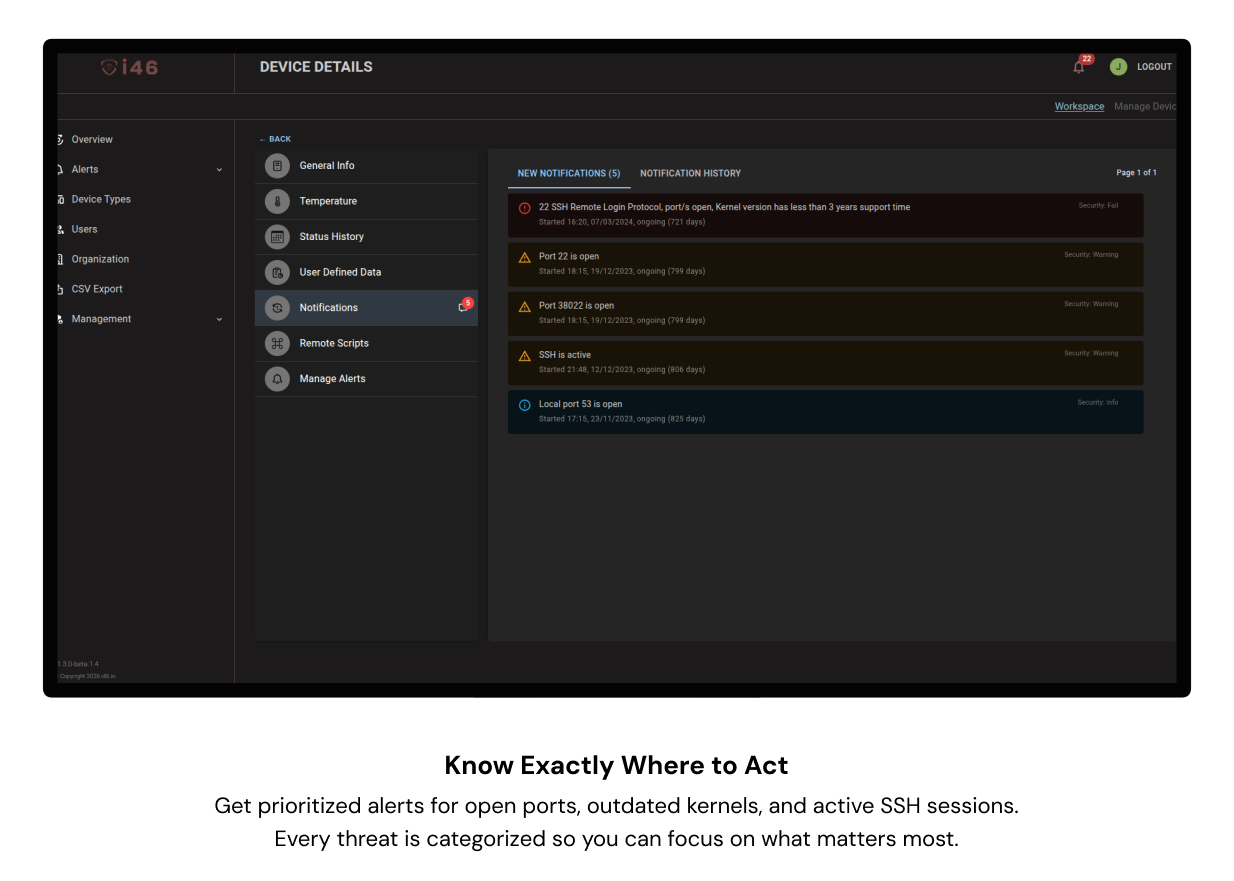Click the notification bell icon showing 22
Screen dimensions: 1234x881
pos(1079,67)
